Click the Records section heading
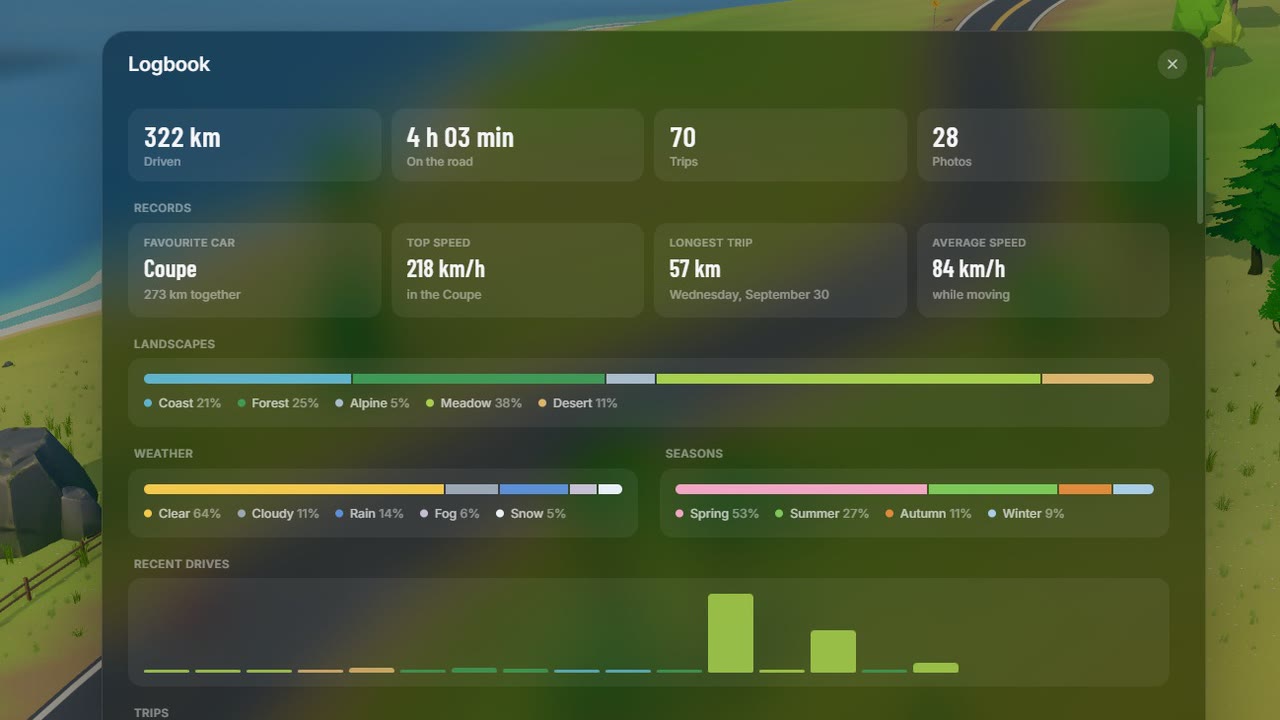The height and width of the screenshot is (720, 1280). (162, 208)
